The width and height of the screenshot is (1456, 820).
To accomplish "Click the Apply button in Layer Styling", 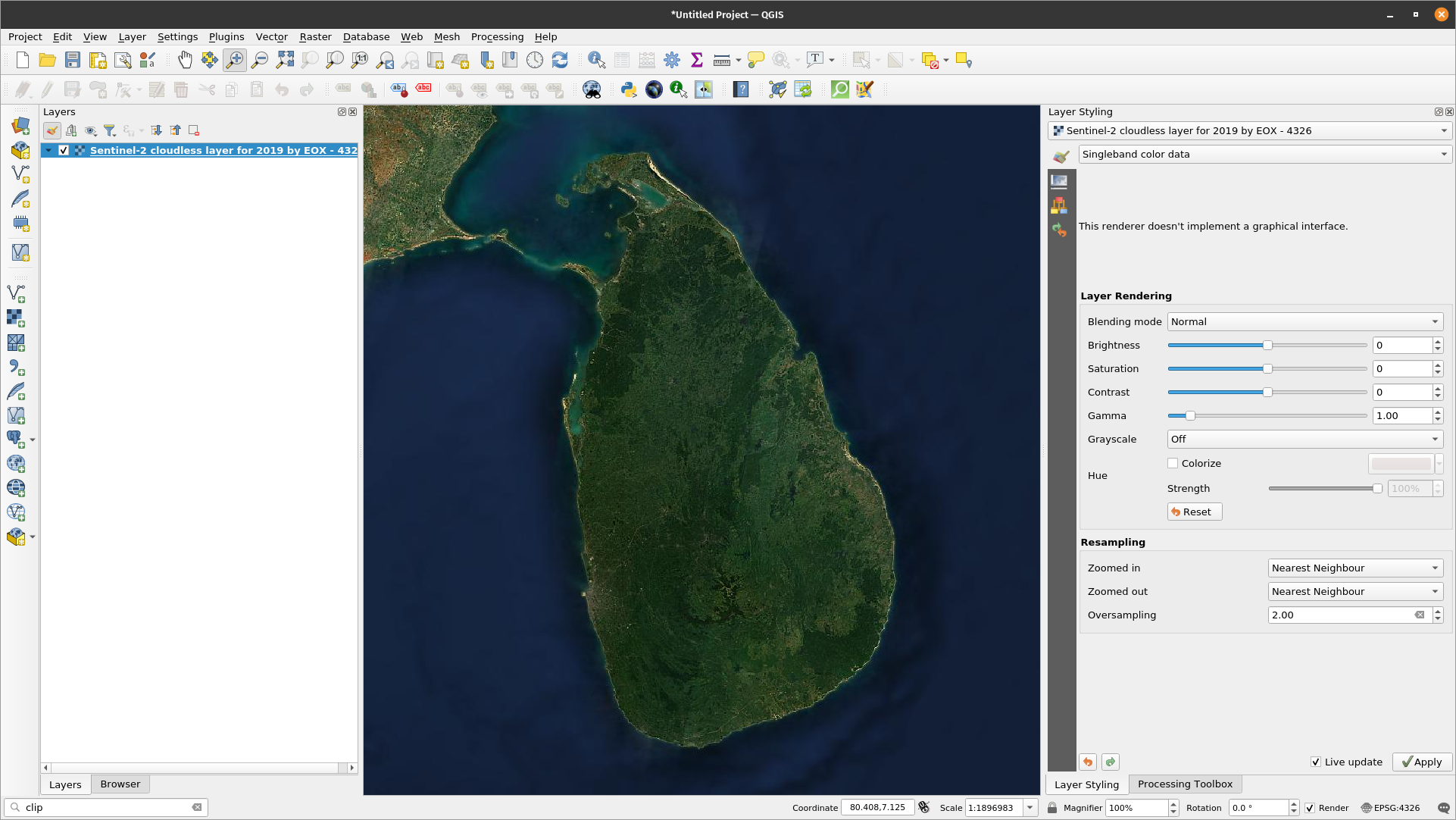I will coord(1421,762).
